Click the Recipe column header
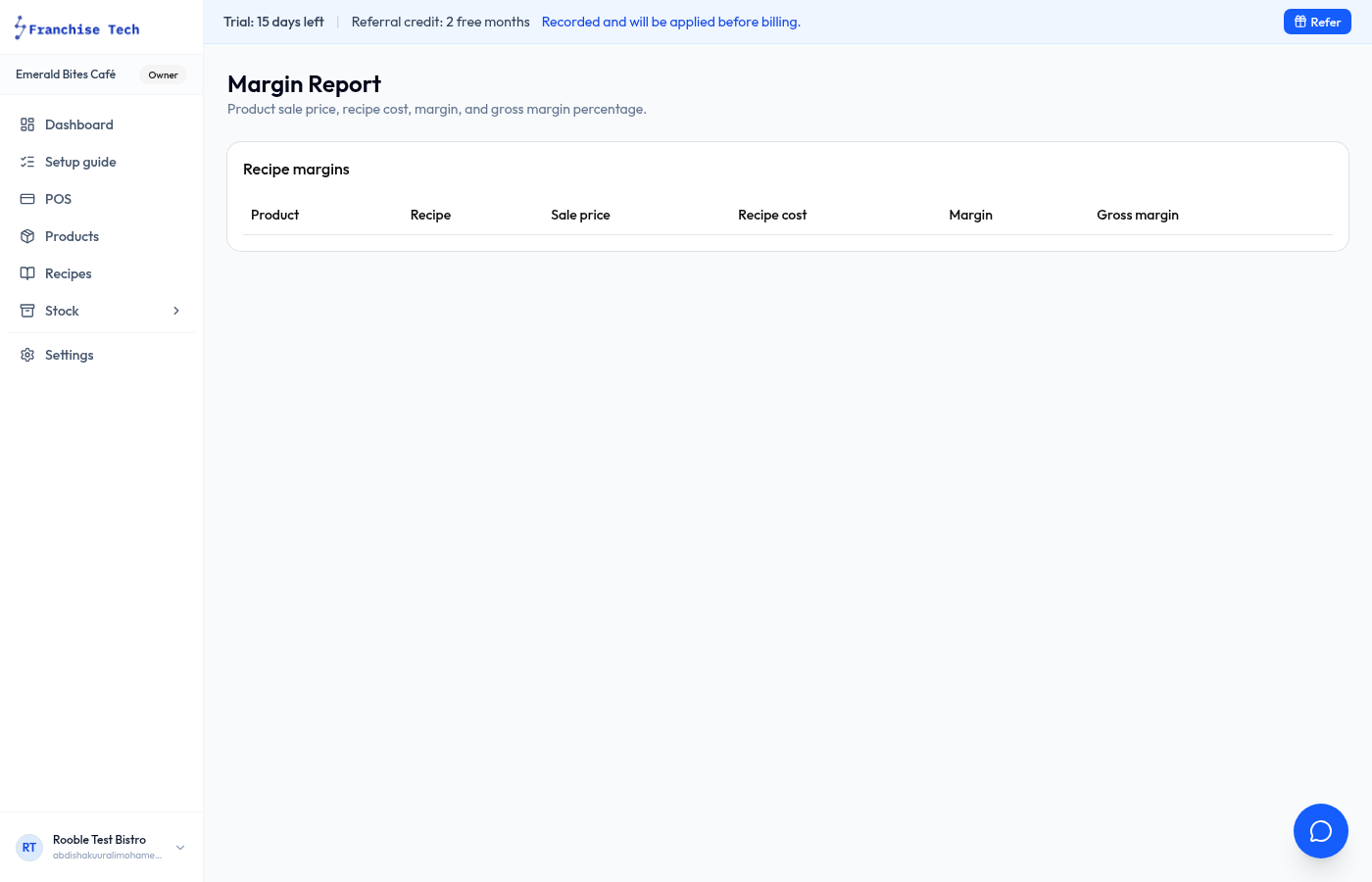This screenshot has width=1372, height=882. (x=430, y=215)
